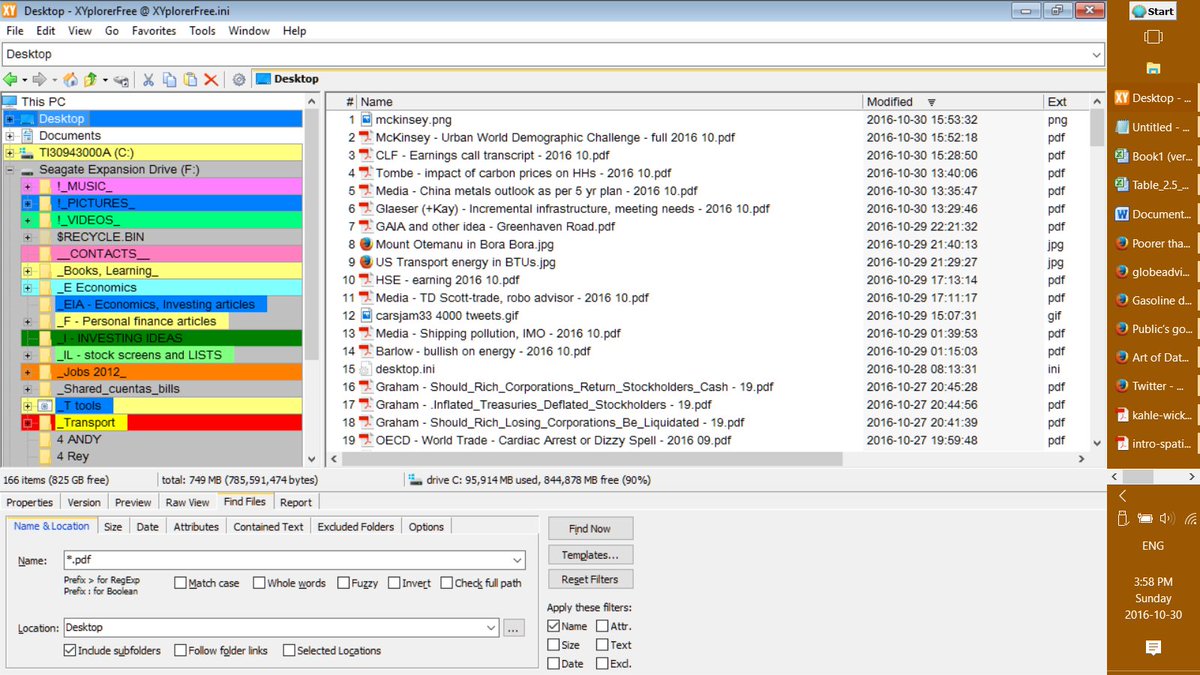This screenshot has width=1200, height=675.
Task: Uncheck Include subfolders
Action: [70, 650]
